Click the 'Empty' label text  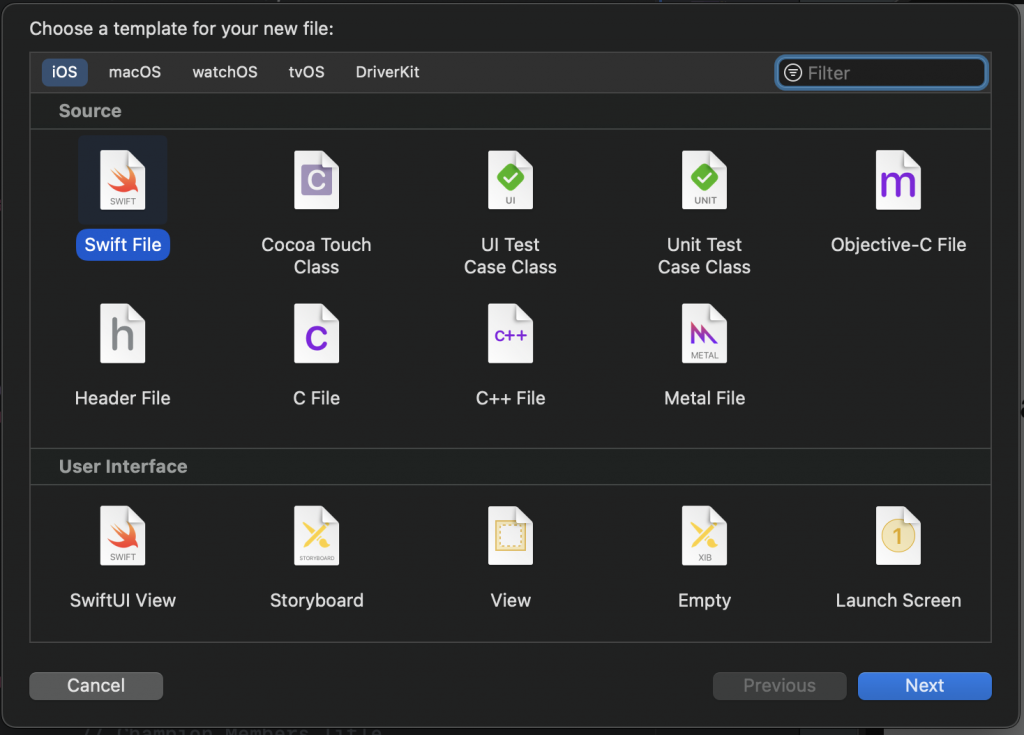coord(705,600)
